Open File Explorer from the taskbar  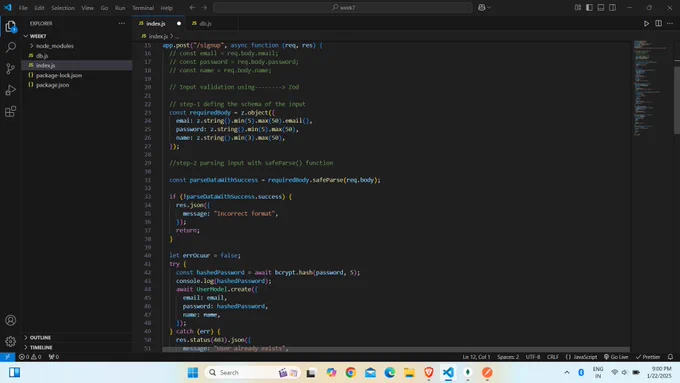[x=409, y=373]
